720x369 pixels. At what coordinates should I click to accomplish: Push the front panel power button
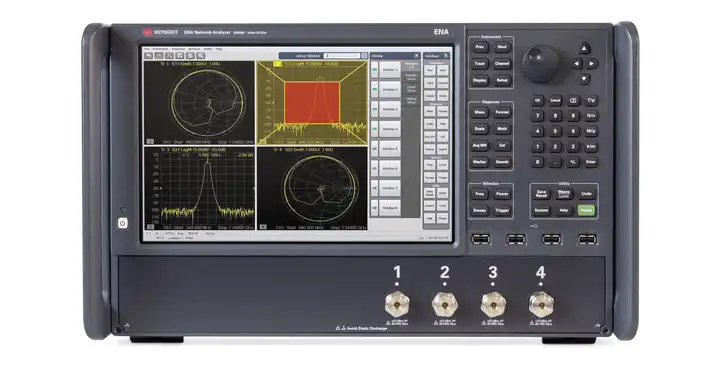[122, 223]
